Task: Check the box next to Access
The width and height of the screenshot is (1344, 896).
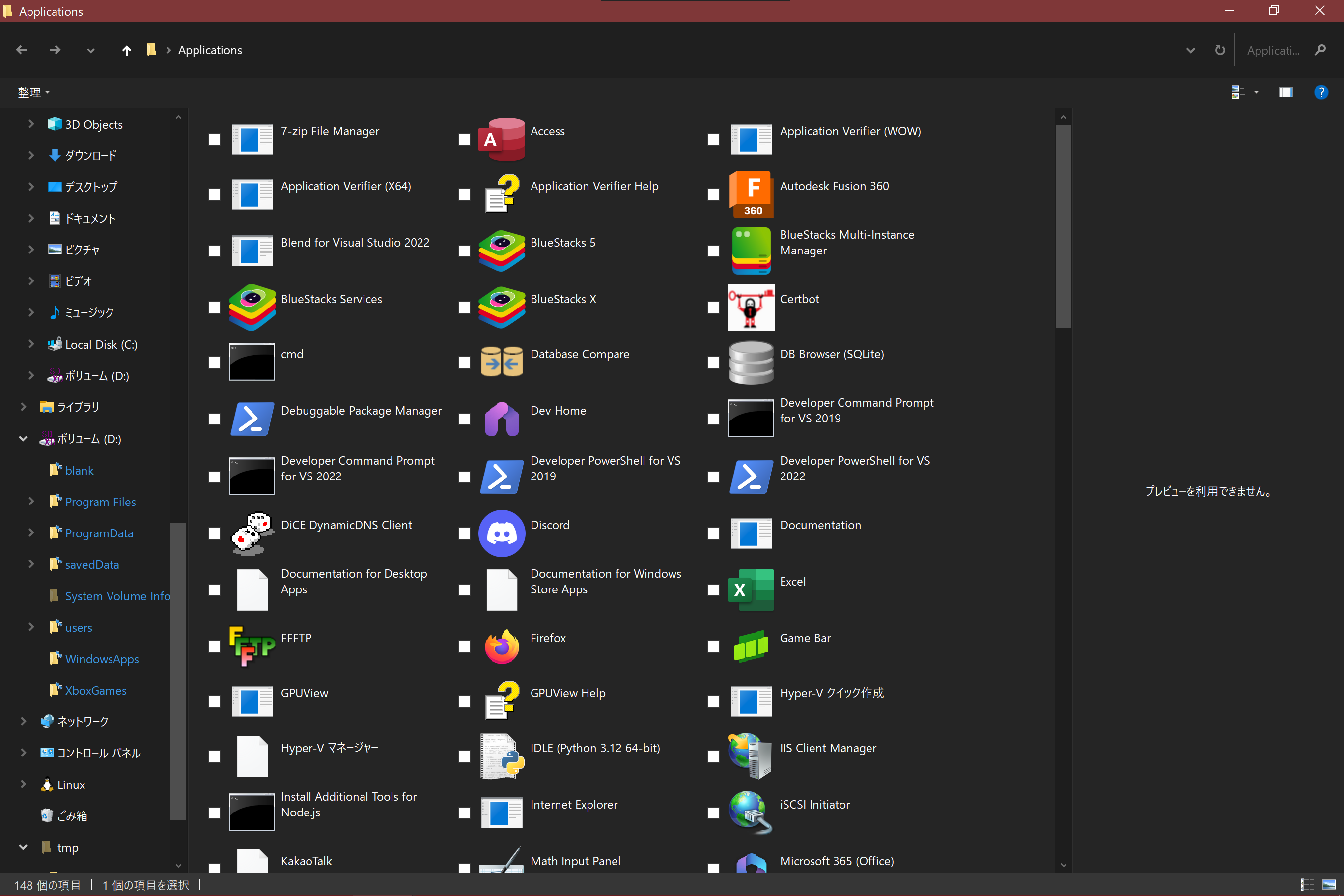Action: [x=464, y=140]
